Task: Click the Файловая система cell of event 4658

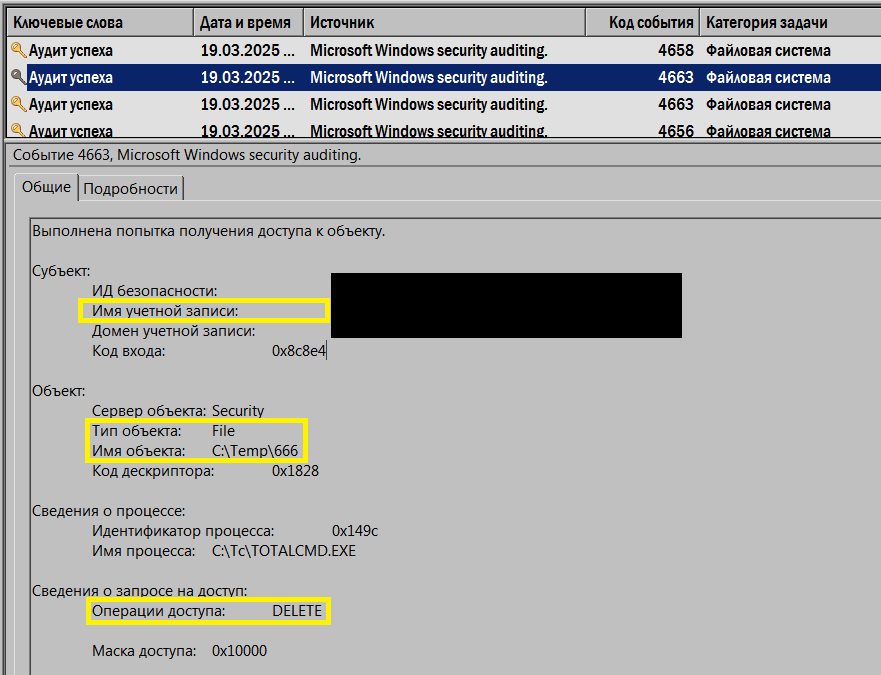Action: coord(768,51)
